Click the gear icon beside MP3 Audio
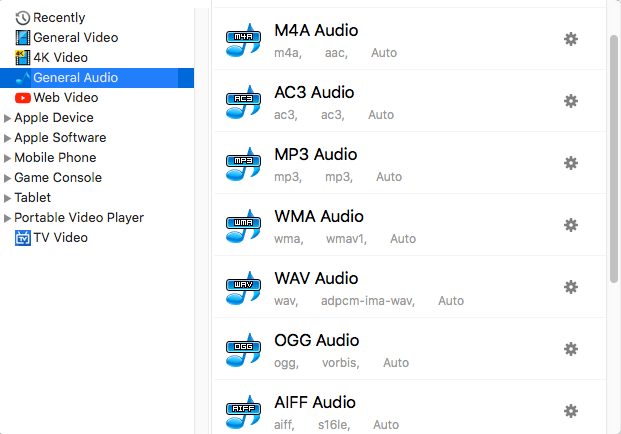Viewport: 621px width, 434px height. coord(571,163)
